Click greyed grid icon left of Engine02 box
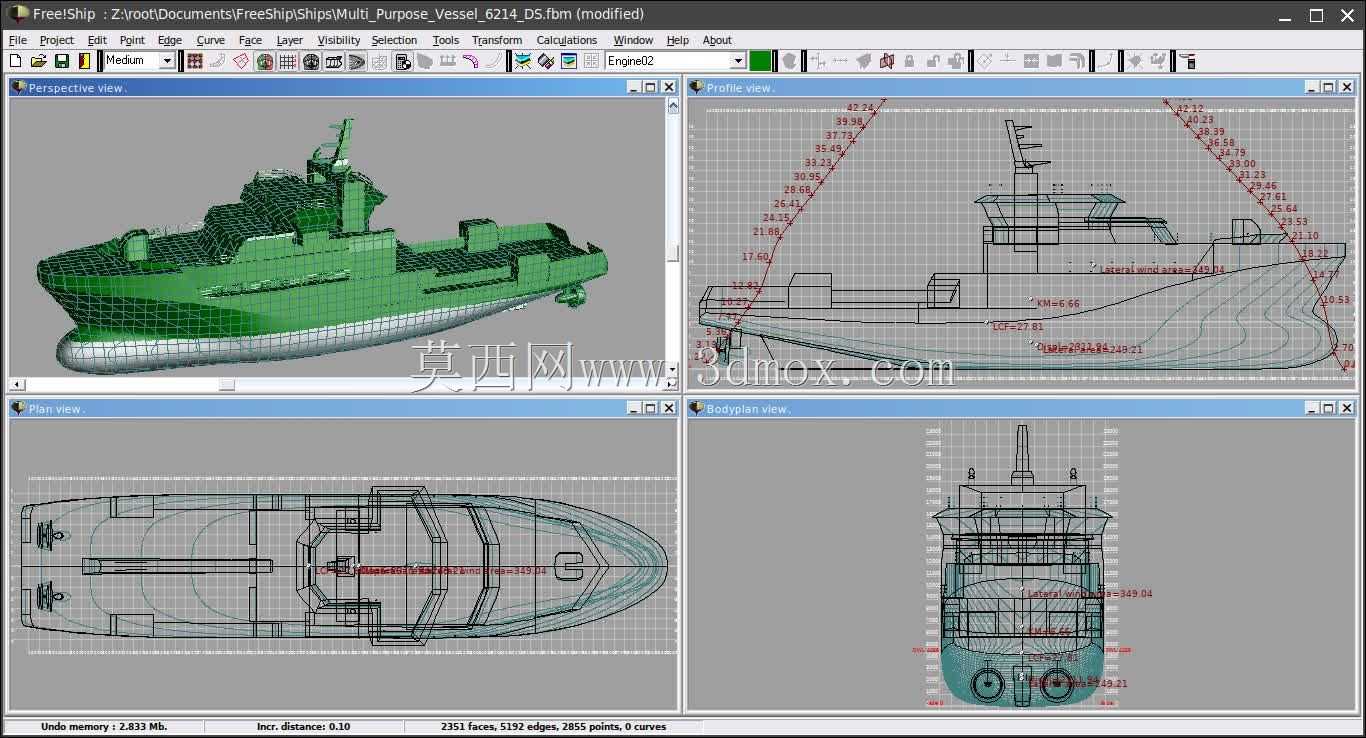The width and height of the screenshot is (1366, 738). (x=590, y=61)
